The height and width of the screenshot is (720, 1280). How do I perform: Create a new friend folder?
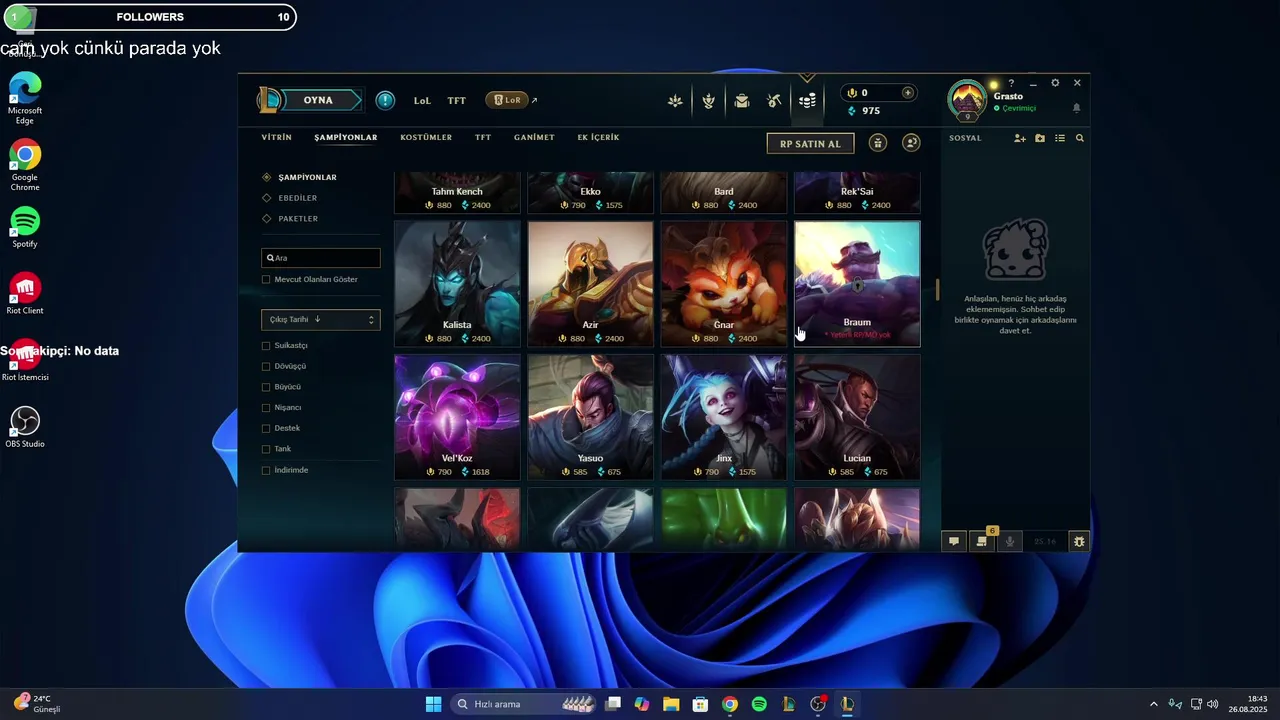(1040, 138)
